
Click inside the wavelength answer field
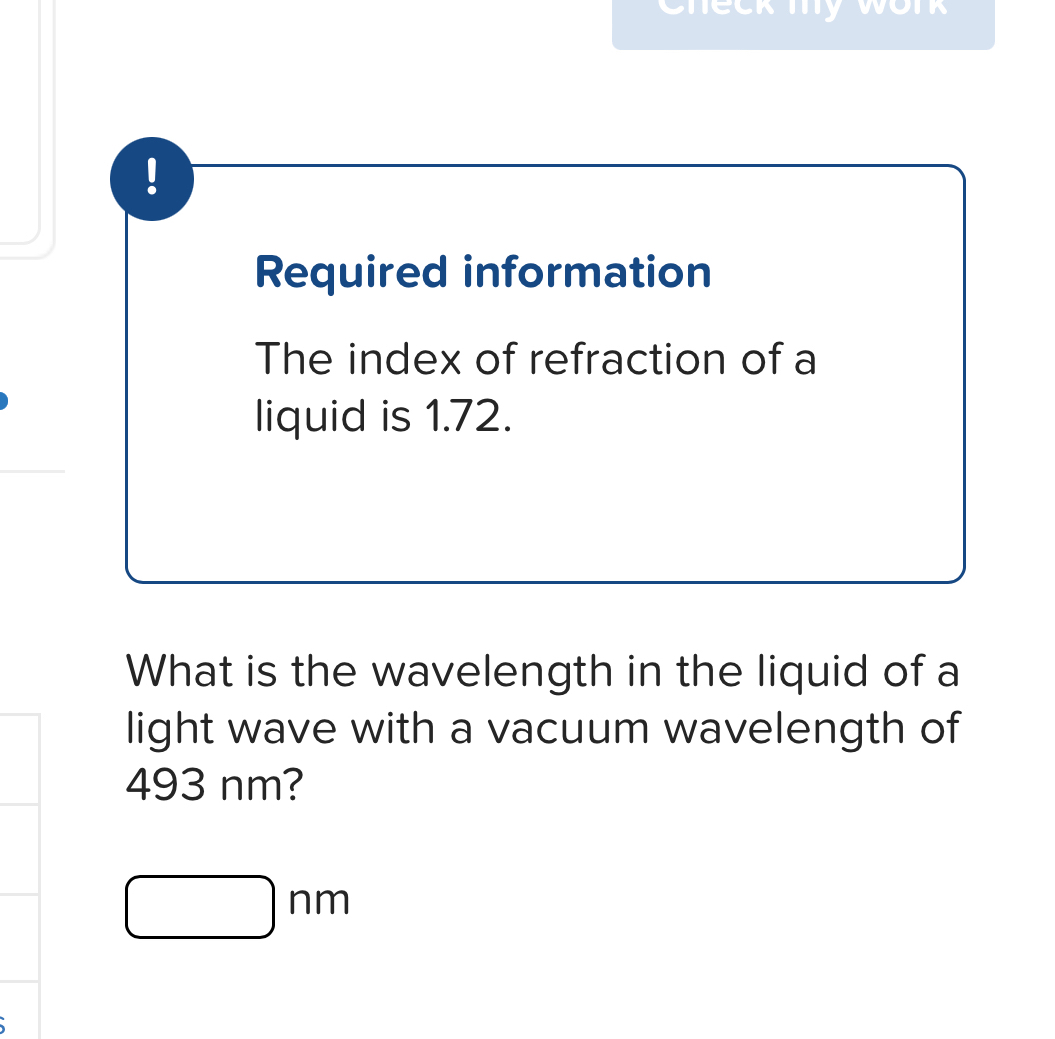[x=199, y=906]
